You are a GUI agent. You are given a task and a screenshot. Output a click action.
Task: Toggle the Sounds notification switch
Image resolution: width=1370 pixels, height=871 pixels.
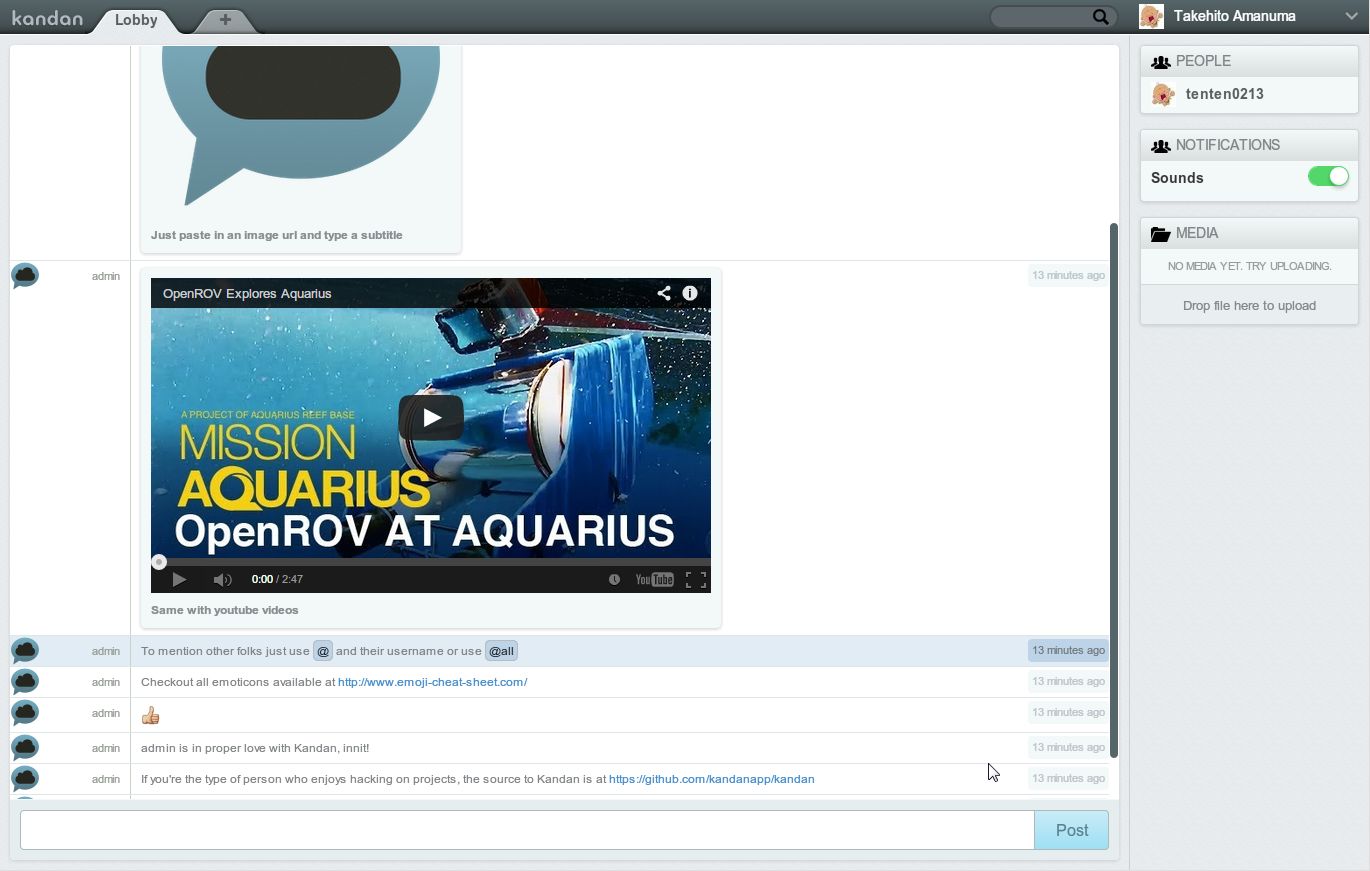click(x=1328, y=177)
